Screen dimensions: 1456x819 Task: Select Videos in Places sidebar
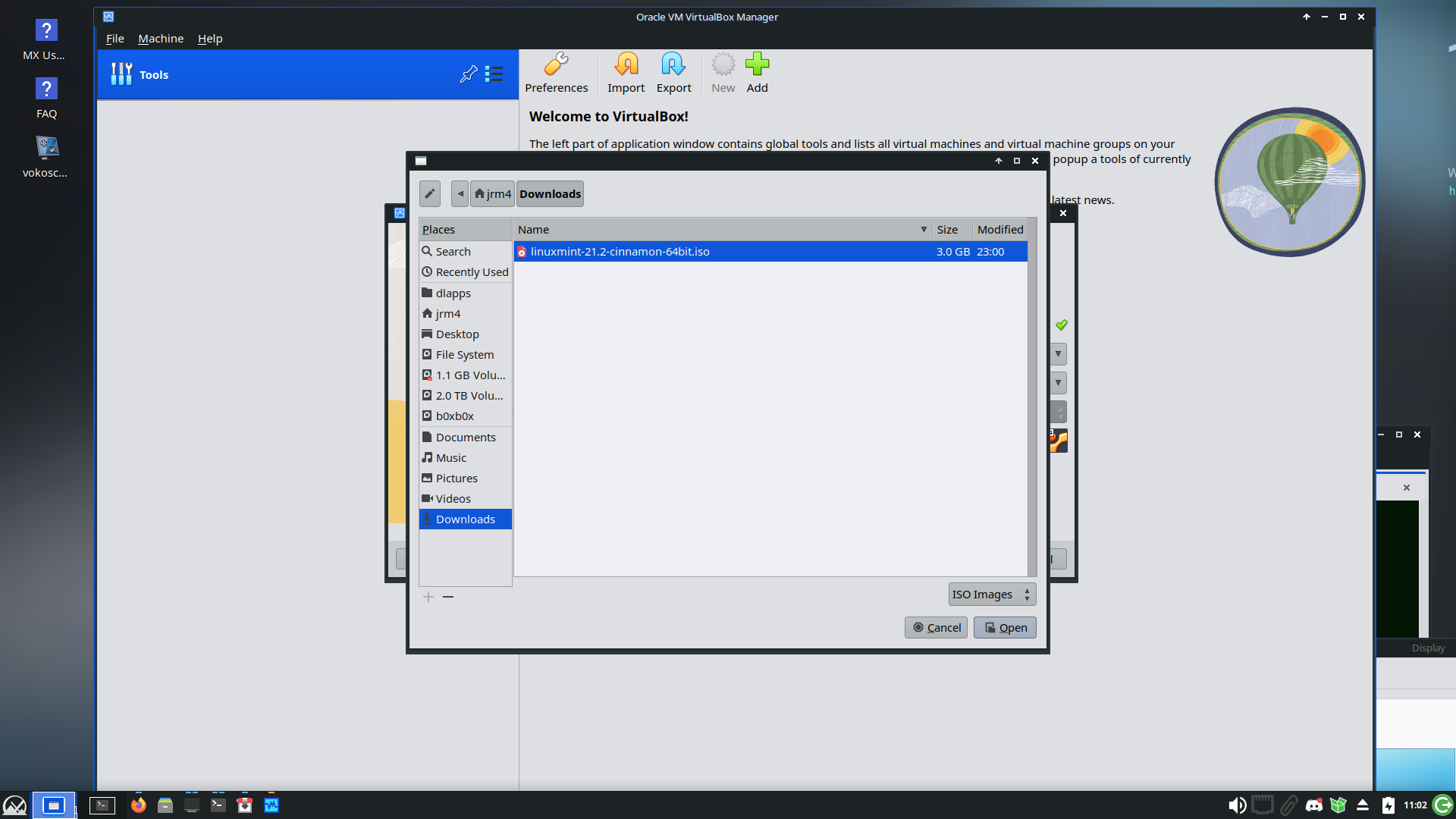click(465, 498)
